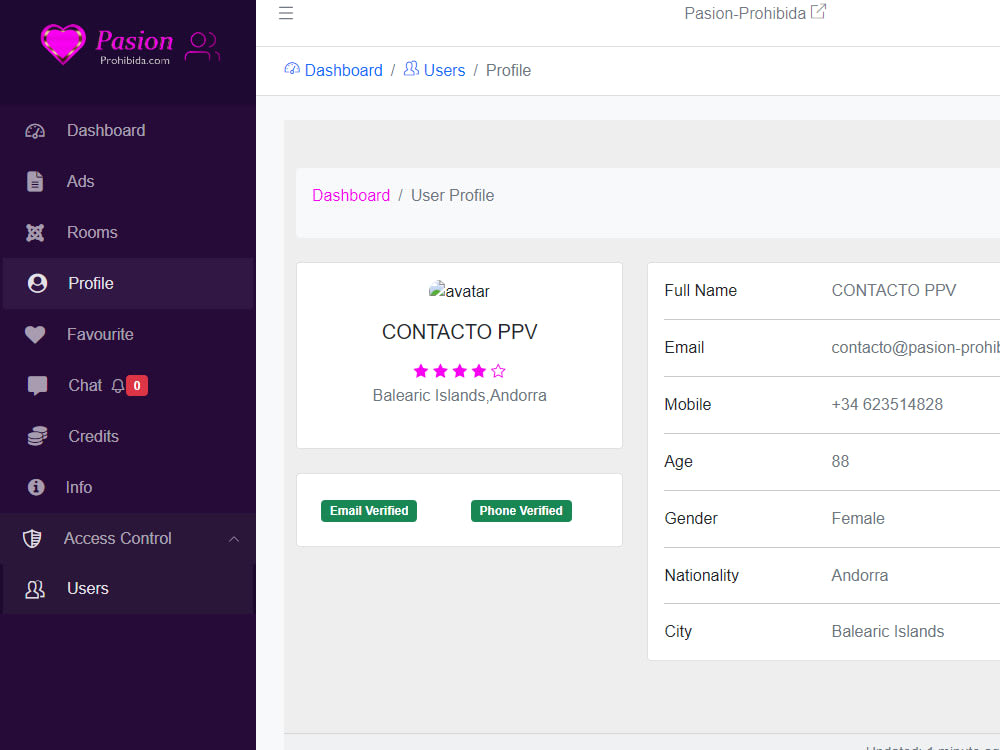Image resolution: width=1000 pixels, height=750 pixels.
Task: Click the mobile number +34 623514828
Action: pos(887,404)
